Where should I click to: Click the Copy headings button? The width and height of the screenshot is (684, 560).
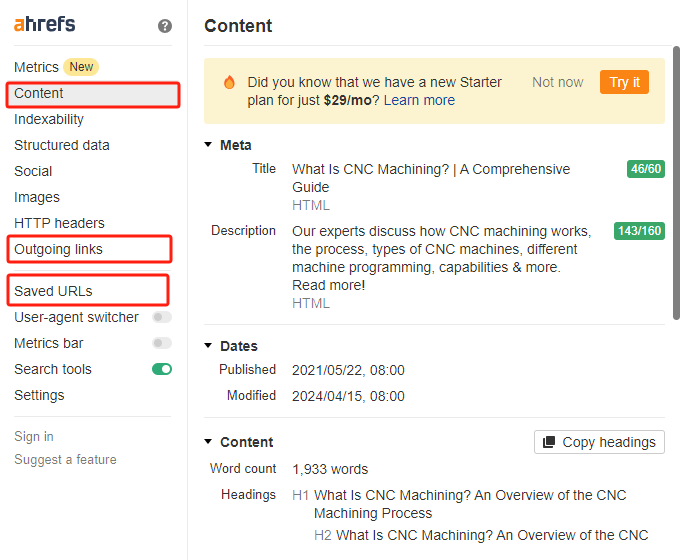coord(599,442)
